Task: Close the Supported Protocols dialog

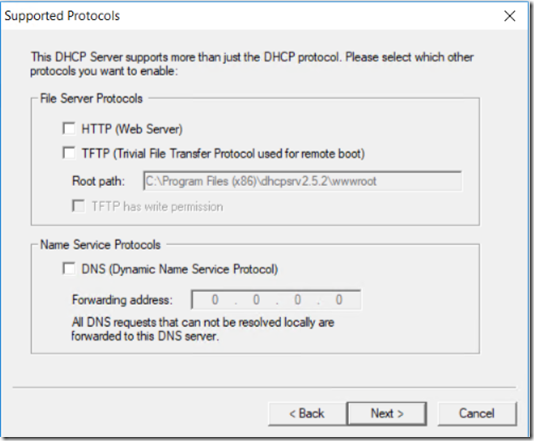Action: click(x=510, y=16)
